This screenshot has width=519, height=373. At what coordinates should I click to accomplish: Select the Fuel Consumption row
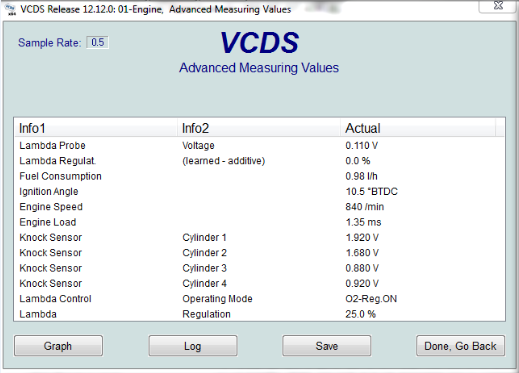(259, 176)
